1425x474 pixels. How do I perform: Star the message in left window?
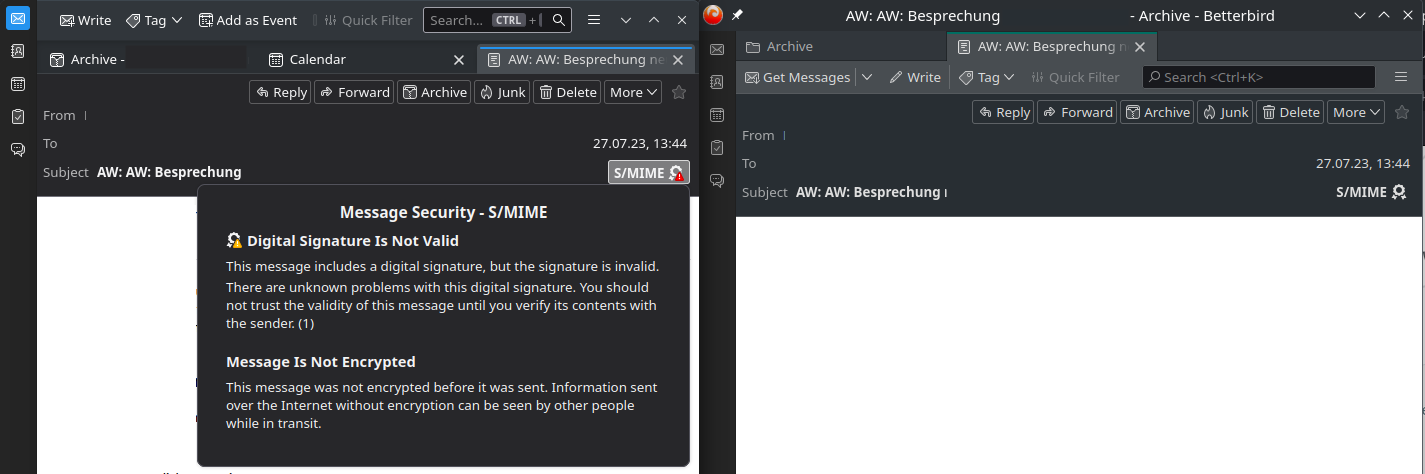click(679, 92)
